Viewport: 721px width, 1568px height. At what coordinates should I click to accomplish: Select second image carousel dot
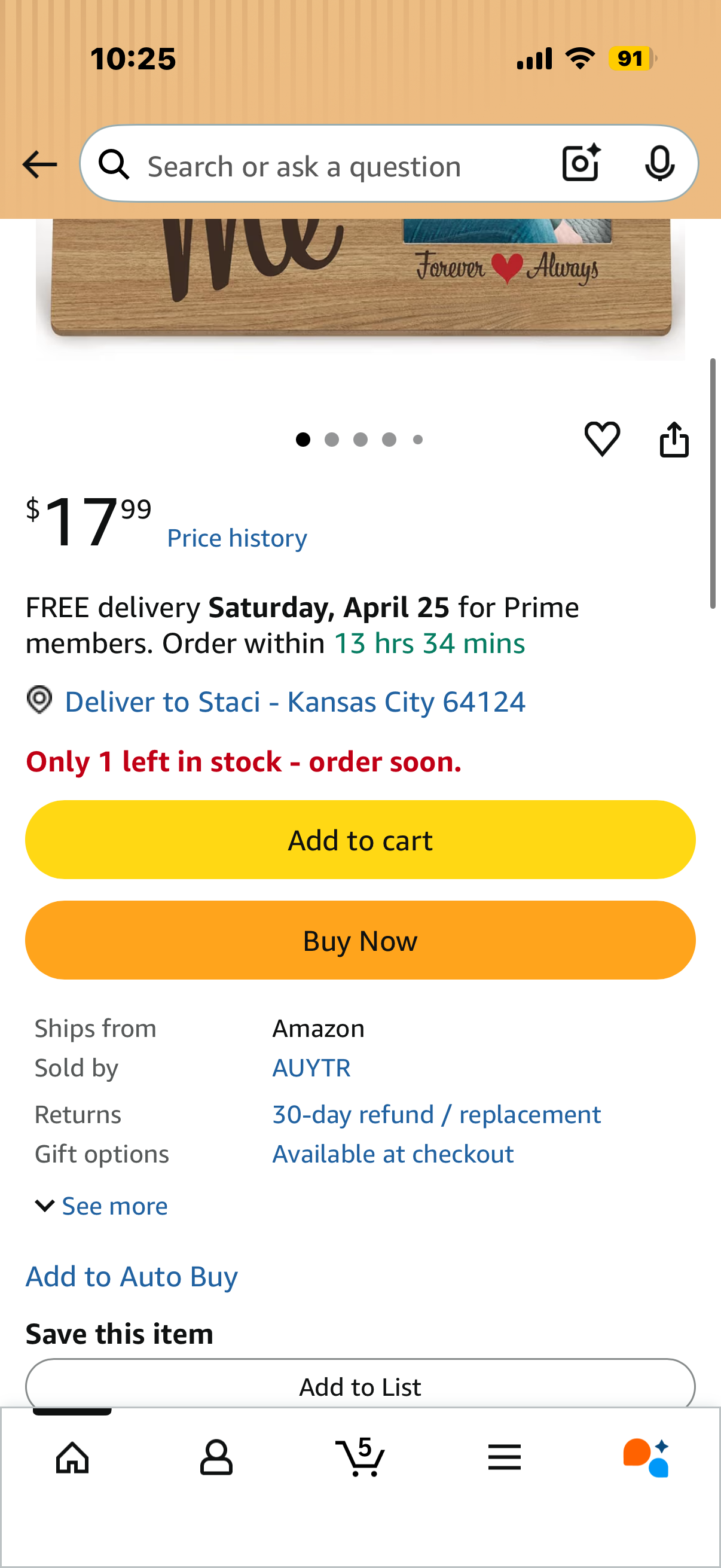coord(332,440)
